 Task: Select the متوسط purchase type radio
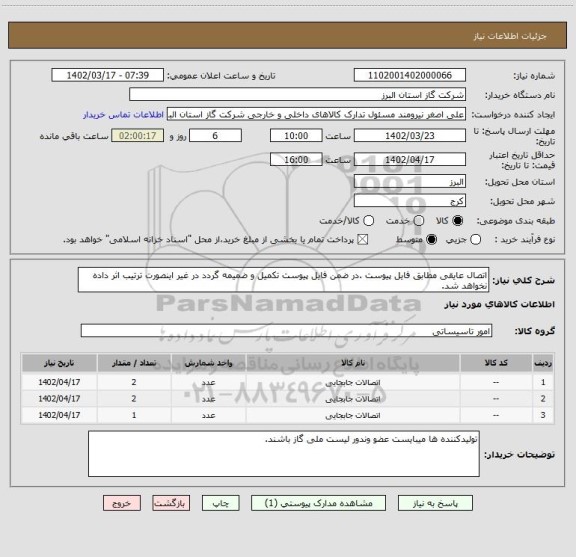tap(431, 240)
